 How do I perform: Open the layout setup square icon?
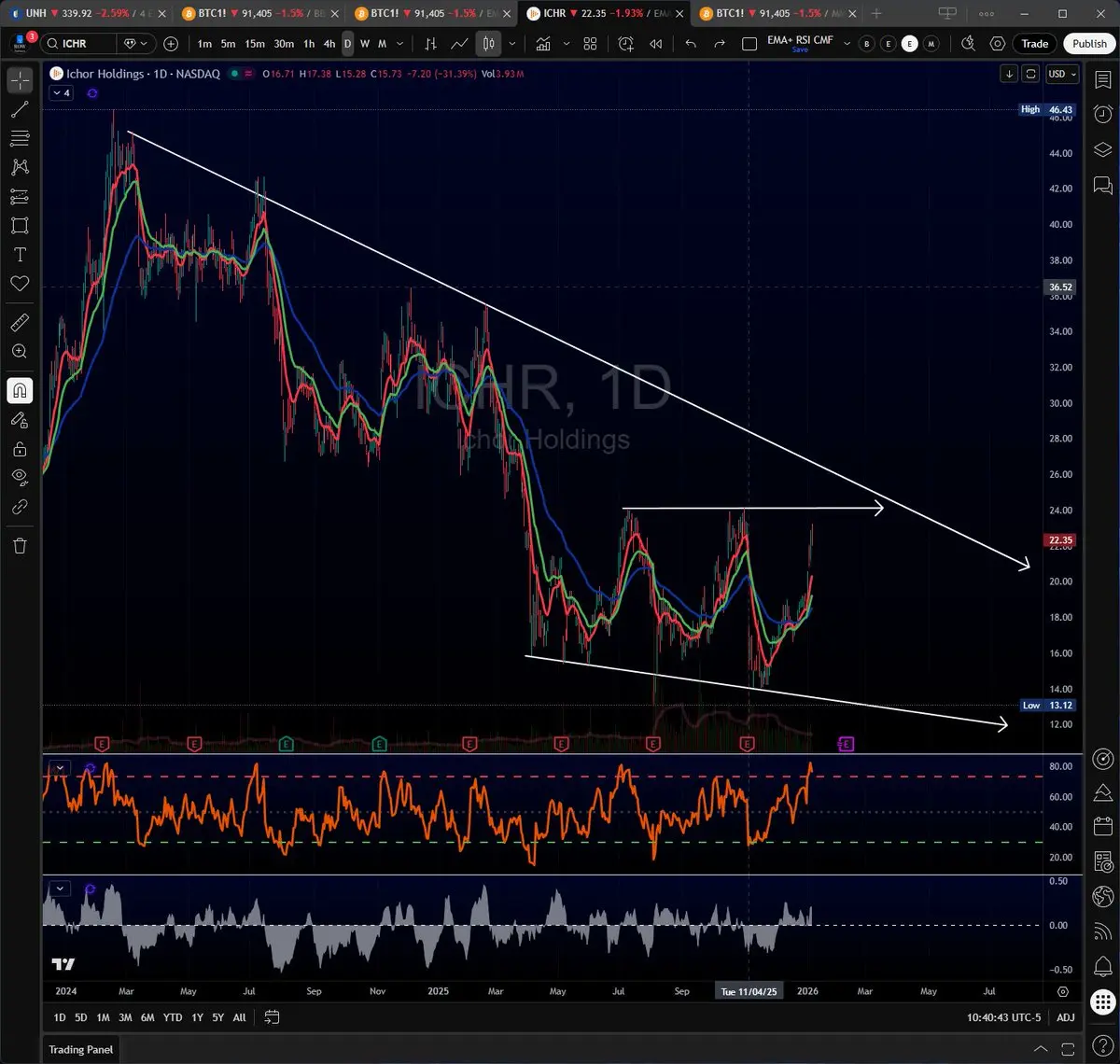coord(749,44)
